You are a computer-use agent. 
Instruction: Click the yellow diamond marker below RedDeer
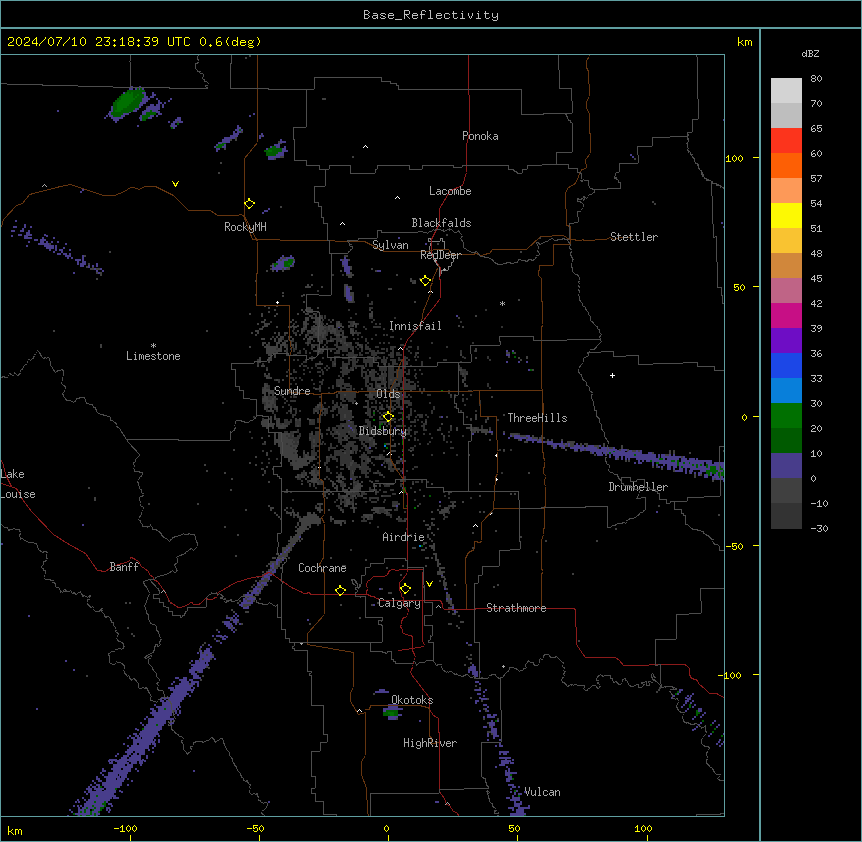point(425,281)
